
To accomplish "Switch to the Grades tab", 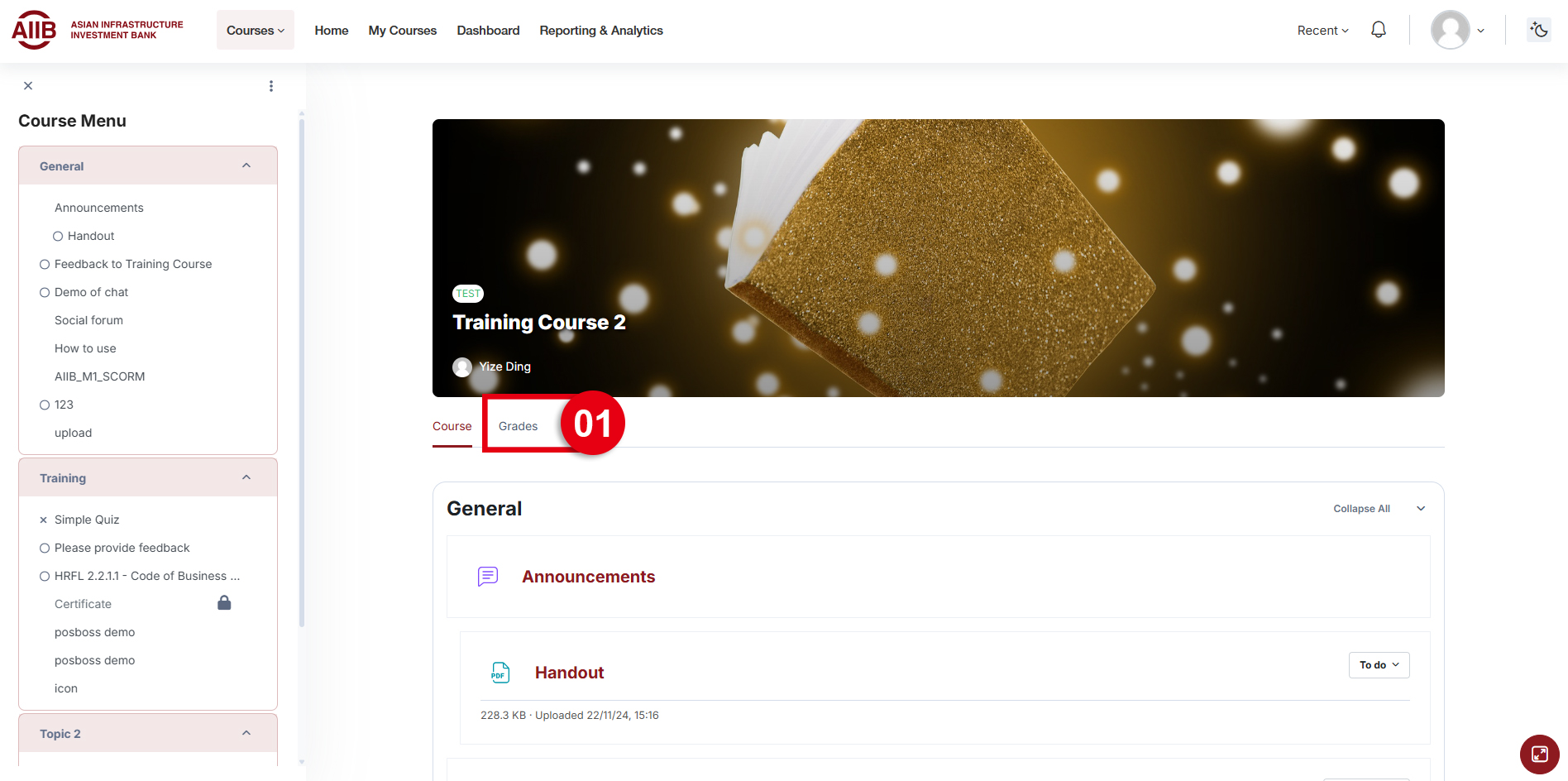I will (519, 426).
